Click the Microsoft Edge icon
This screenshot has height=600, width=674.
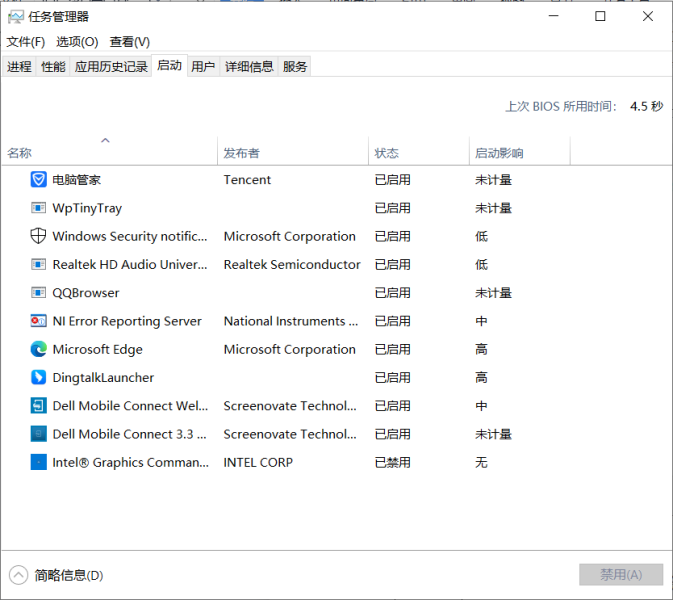coord(38,349)
